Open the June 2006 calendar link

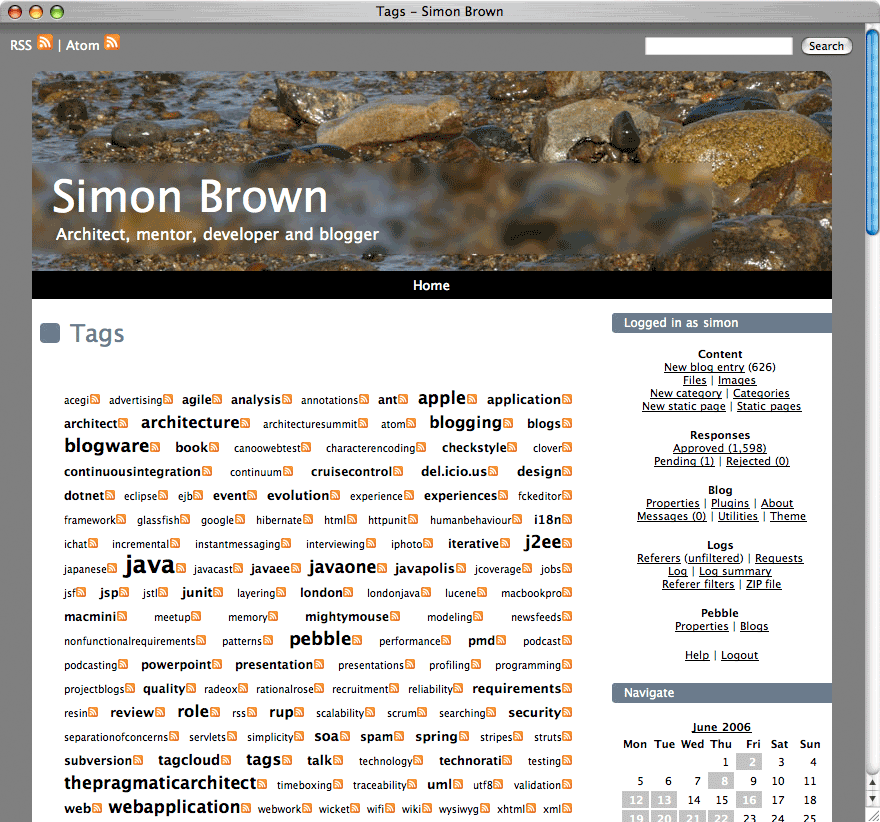[720, 727]
